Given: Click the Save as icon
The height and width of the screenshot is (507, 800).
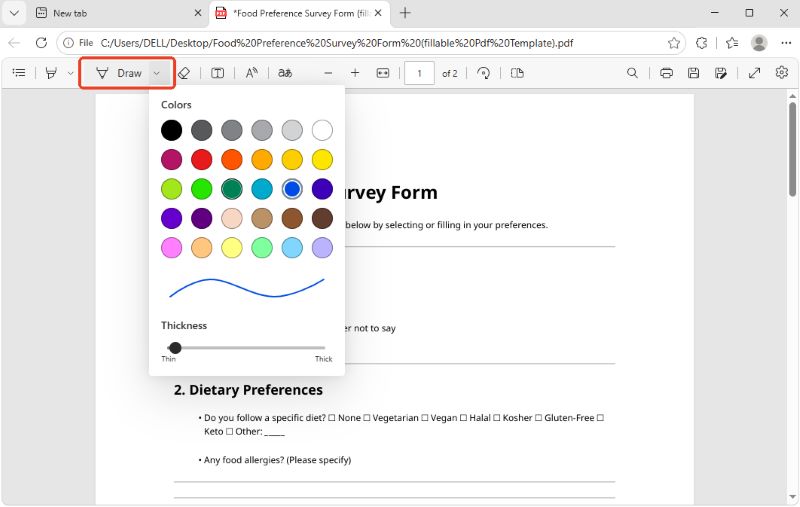Looking at the screenshot, I should pos(720,73).
